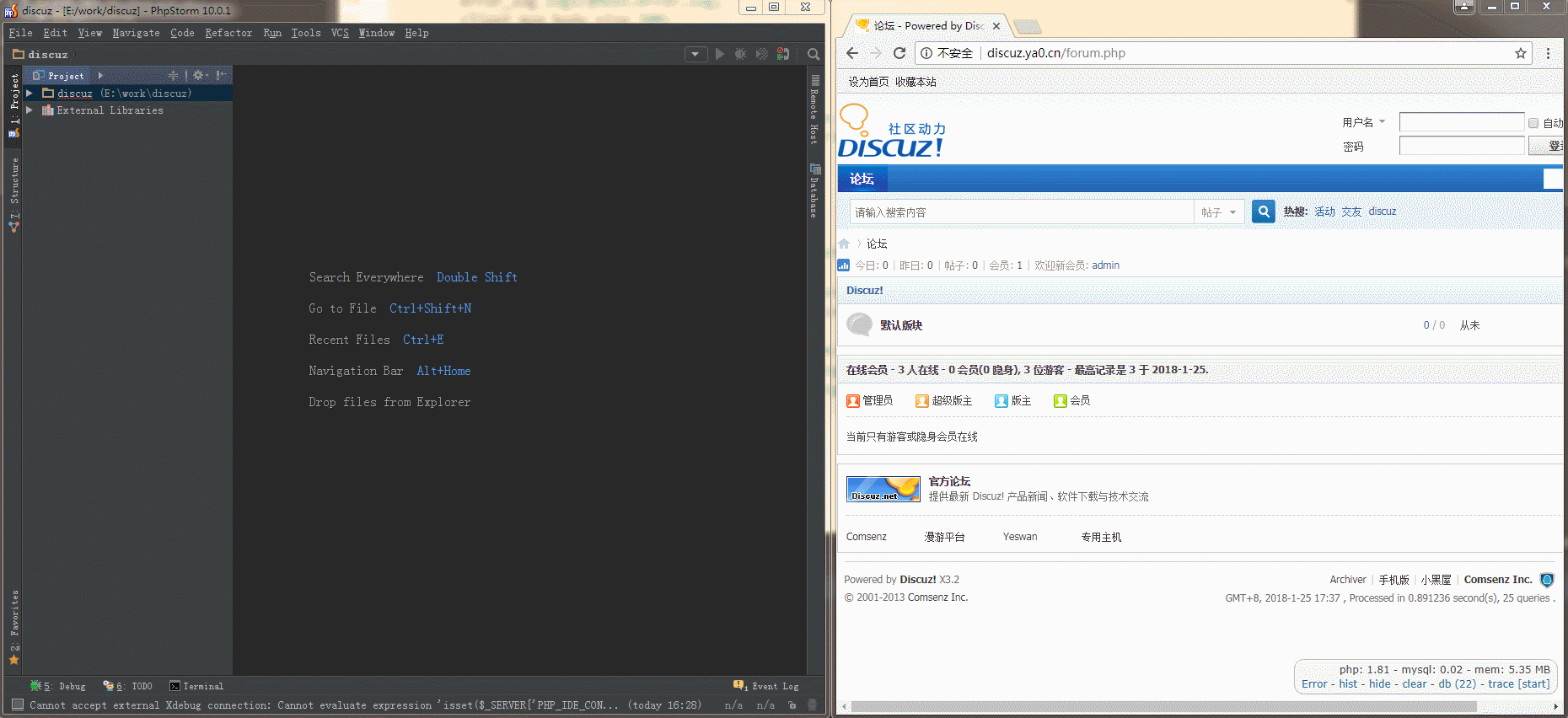Click the Chrome user profile icon
This screenshot has width=1568, height=718.
click(x=1464, y=7)
